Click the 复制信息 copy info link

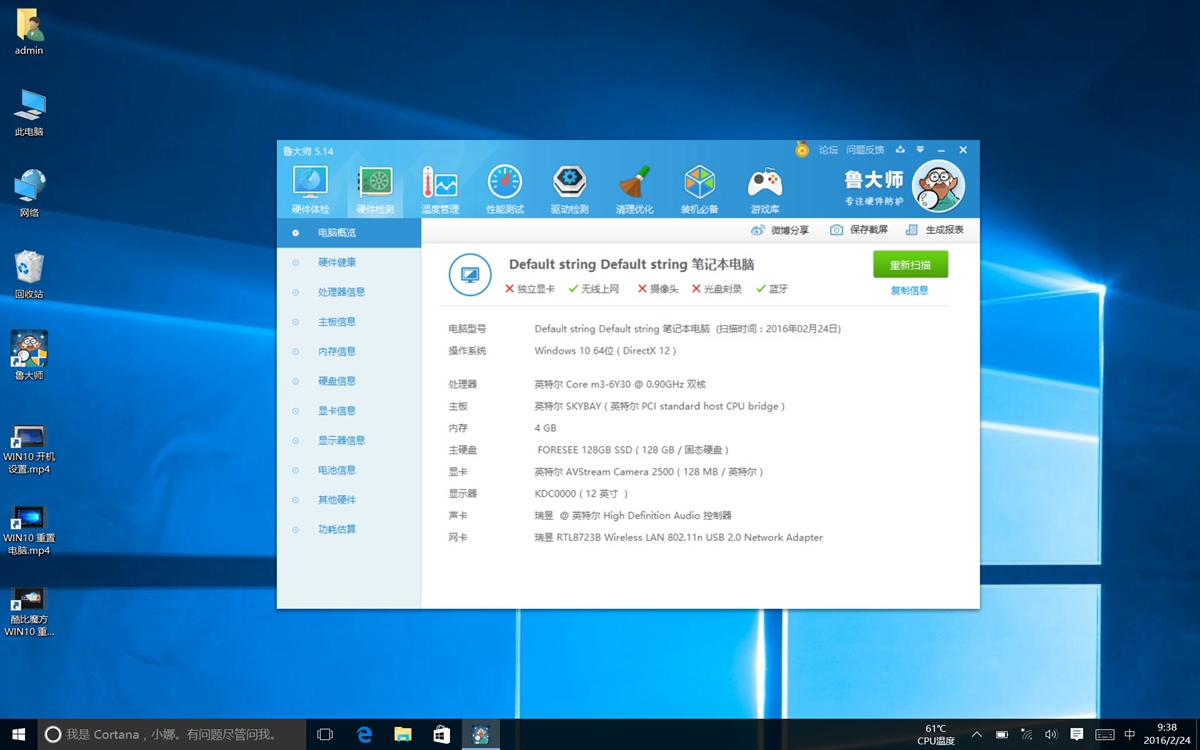tap(909, 291)
